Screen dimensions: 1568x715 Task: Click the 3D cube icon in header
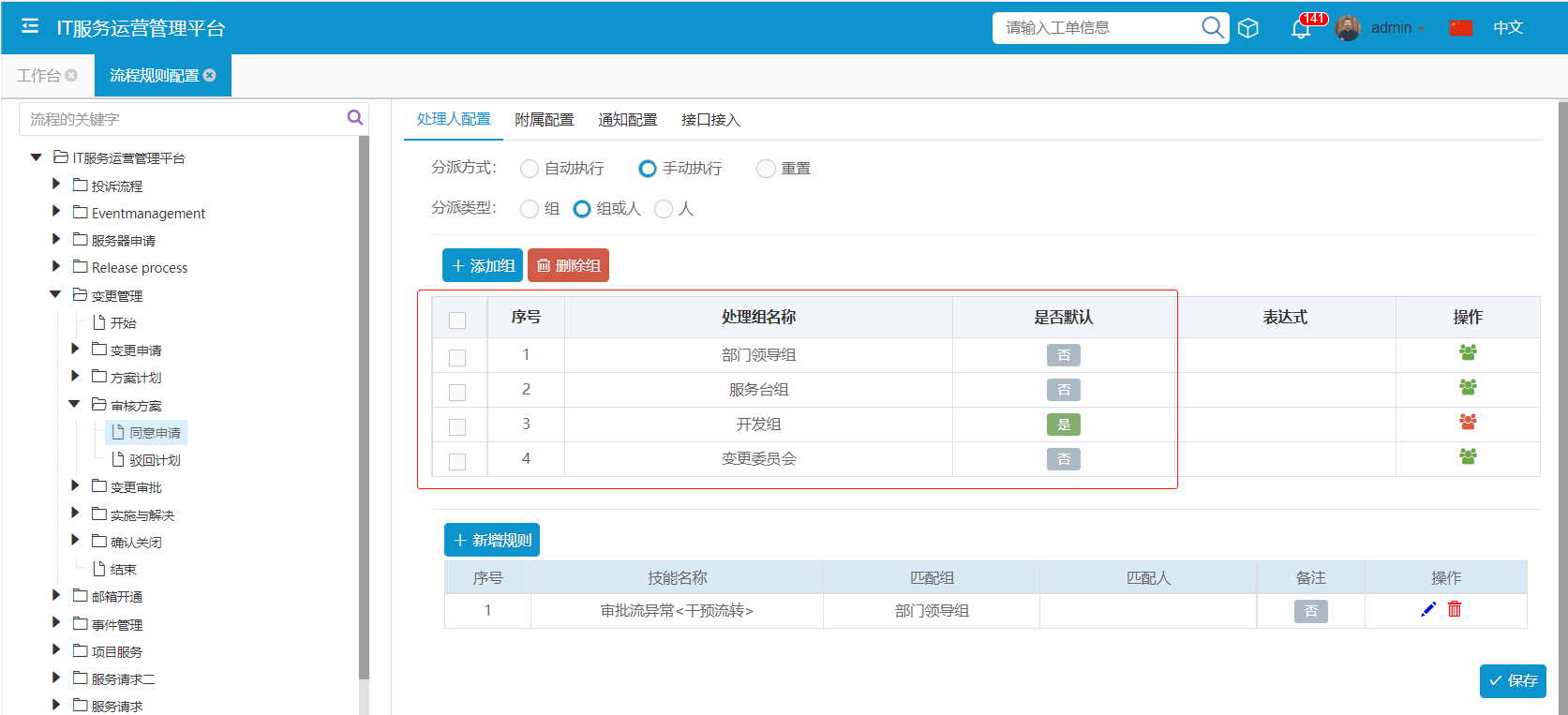point(1248,28)
